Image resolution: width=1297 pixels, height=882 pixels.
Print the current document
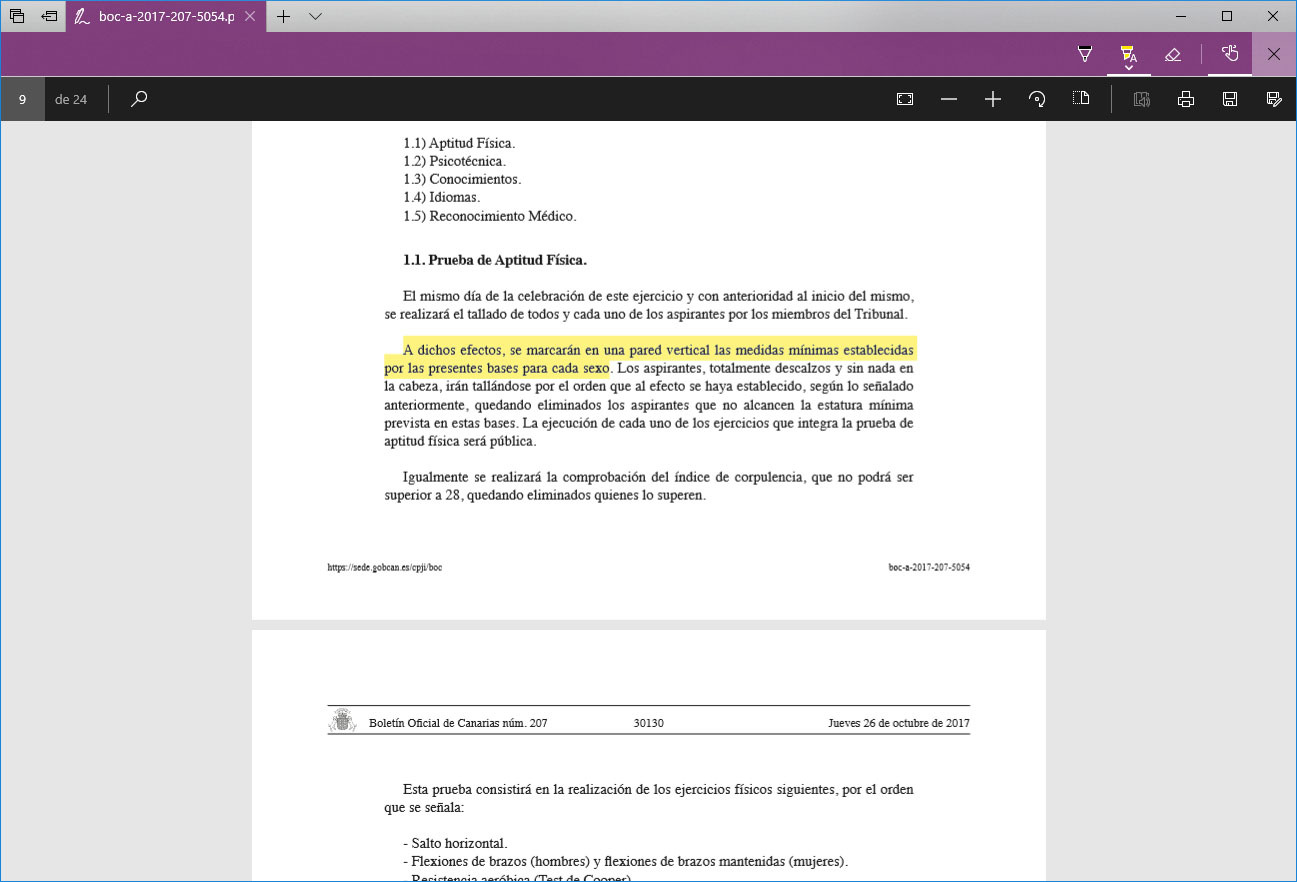click(1185, 99)
